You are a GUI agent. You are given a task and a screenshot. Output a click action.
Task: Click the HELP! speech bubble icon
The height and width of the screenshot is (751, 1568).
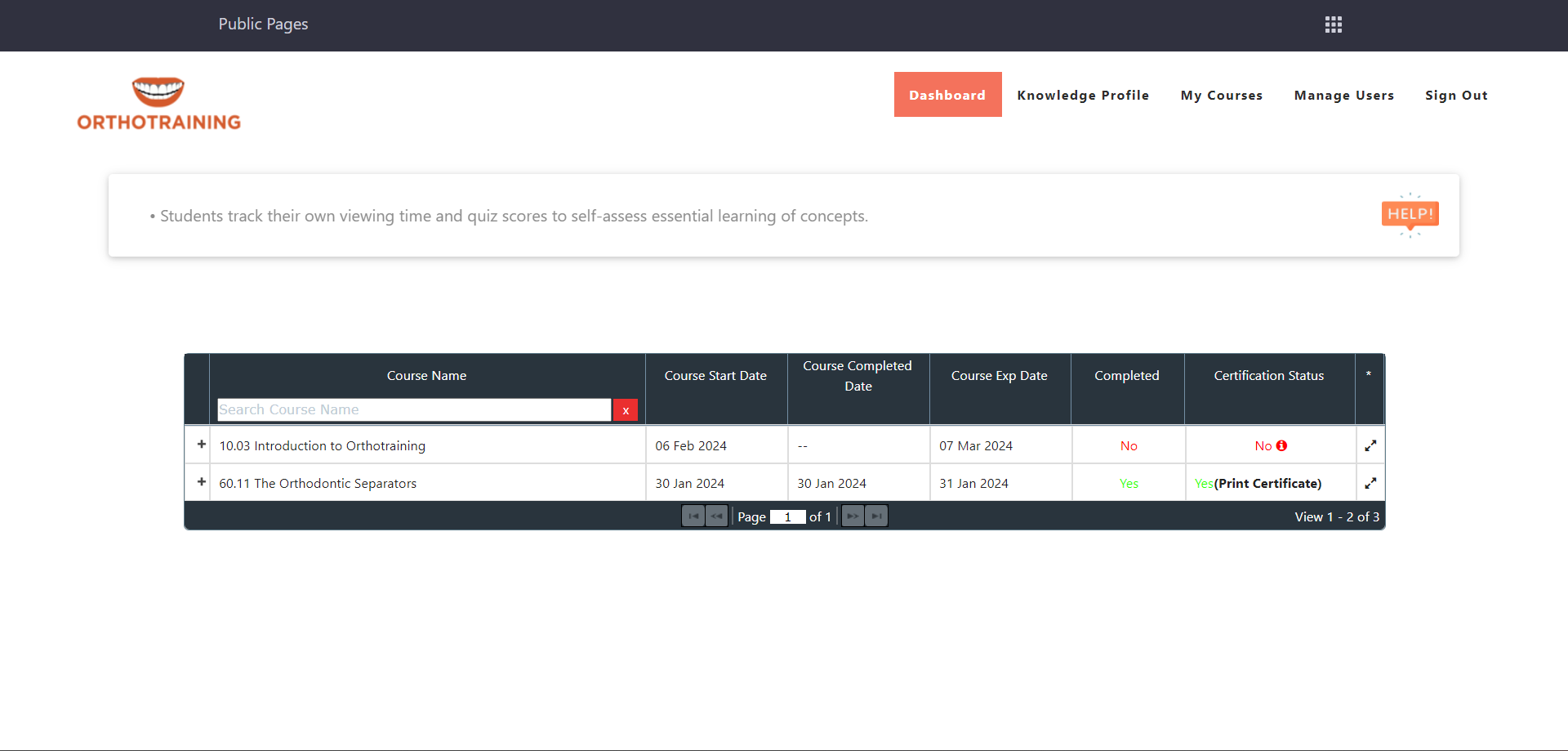pyautogui.click(x=1410, y=215)
